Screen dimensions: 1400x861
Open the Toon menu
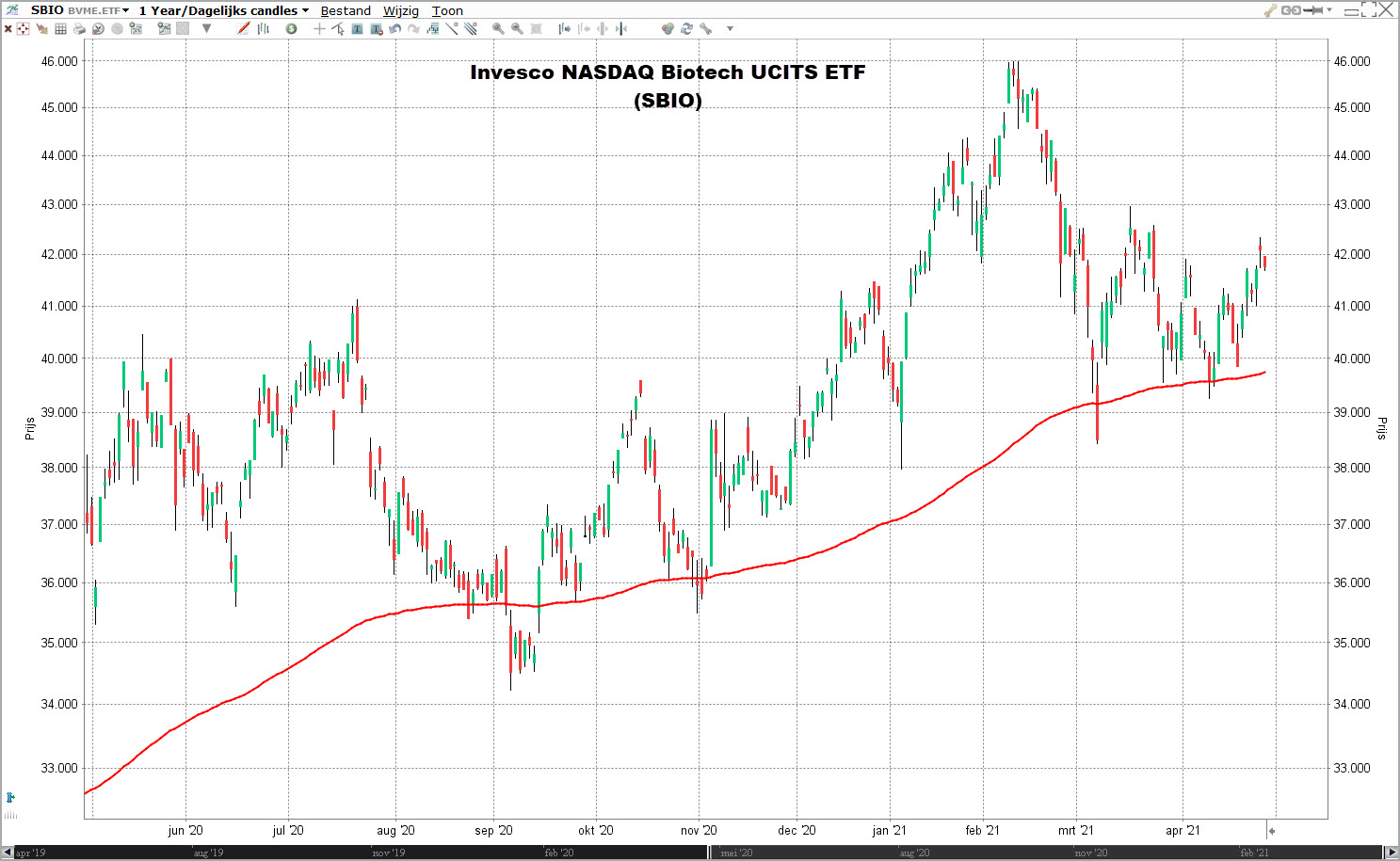(447, 11)
